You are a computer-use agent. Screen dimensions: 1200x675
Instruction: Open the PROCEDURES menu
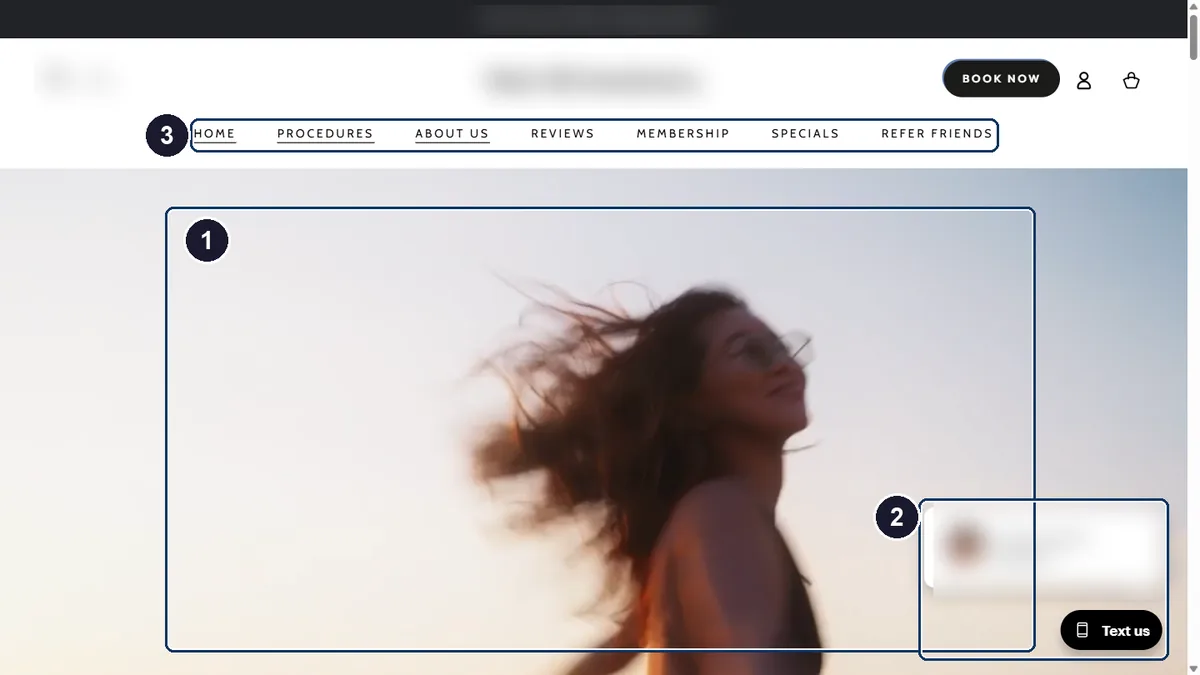tap(325, 133)
